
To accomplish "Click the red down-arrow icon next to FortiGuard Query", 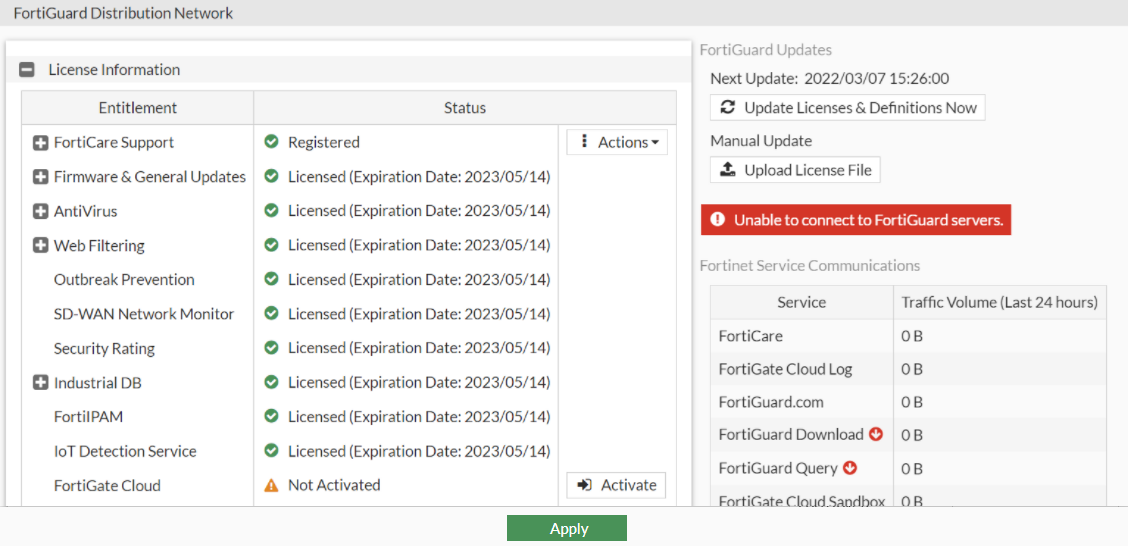I will pyautogui.click(x=851, y=468).
